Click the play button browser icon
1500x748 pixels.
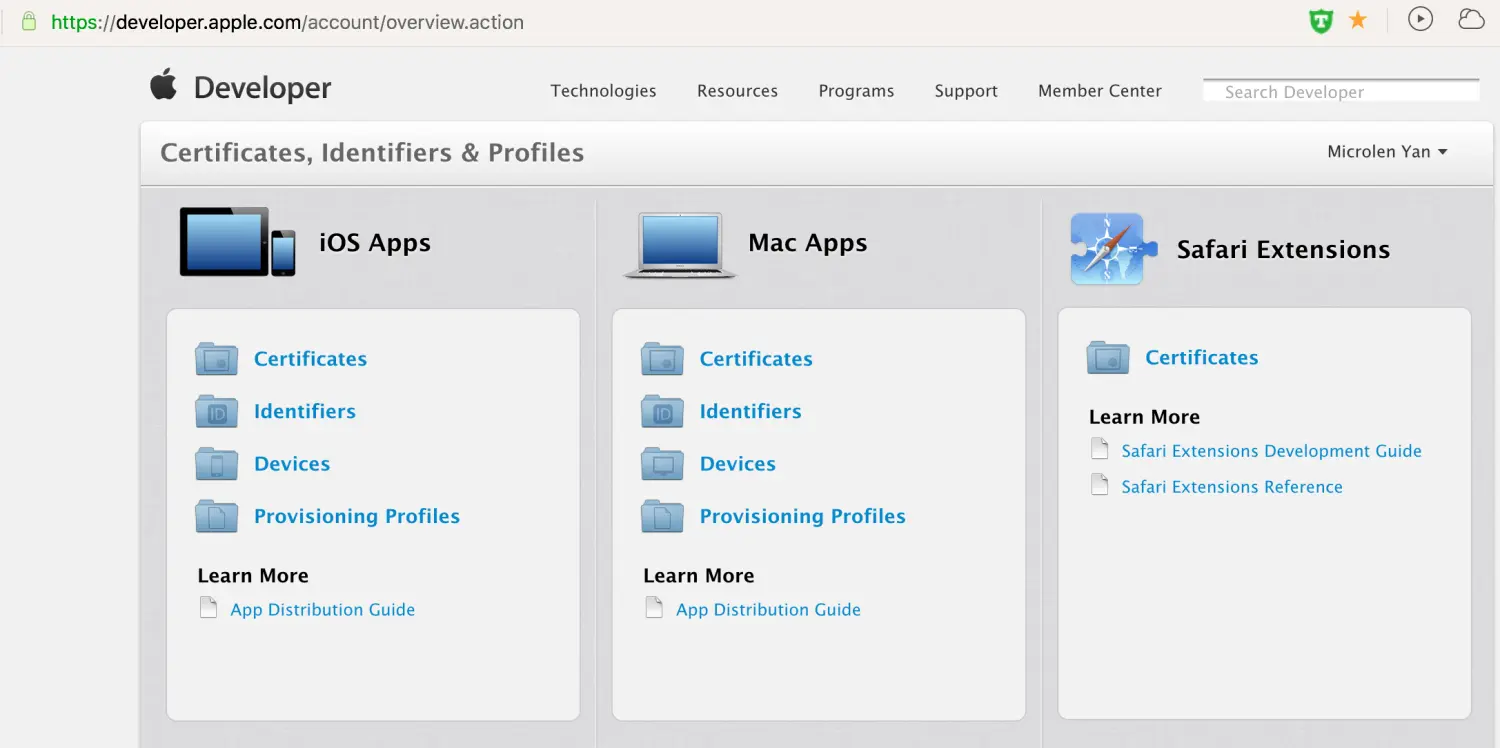(1420, 19)
